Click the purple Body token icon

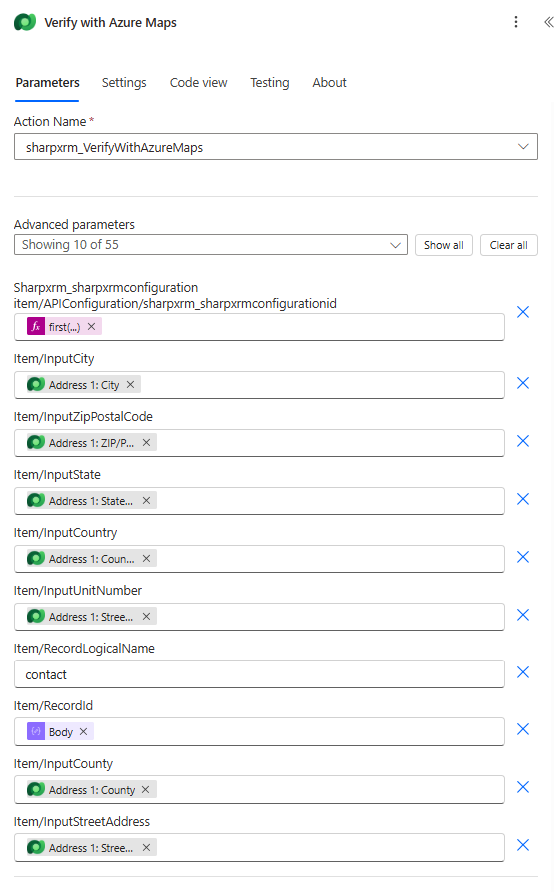[x=36, y=732]
